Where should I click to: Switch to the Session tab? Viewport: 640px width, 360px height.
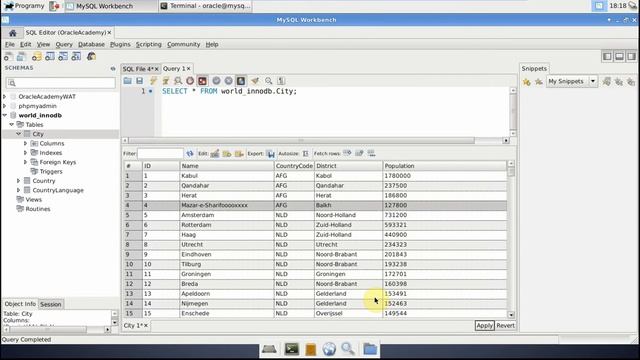pos(51,304)
